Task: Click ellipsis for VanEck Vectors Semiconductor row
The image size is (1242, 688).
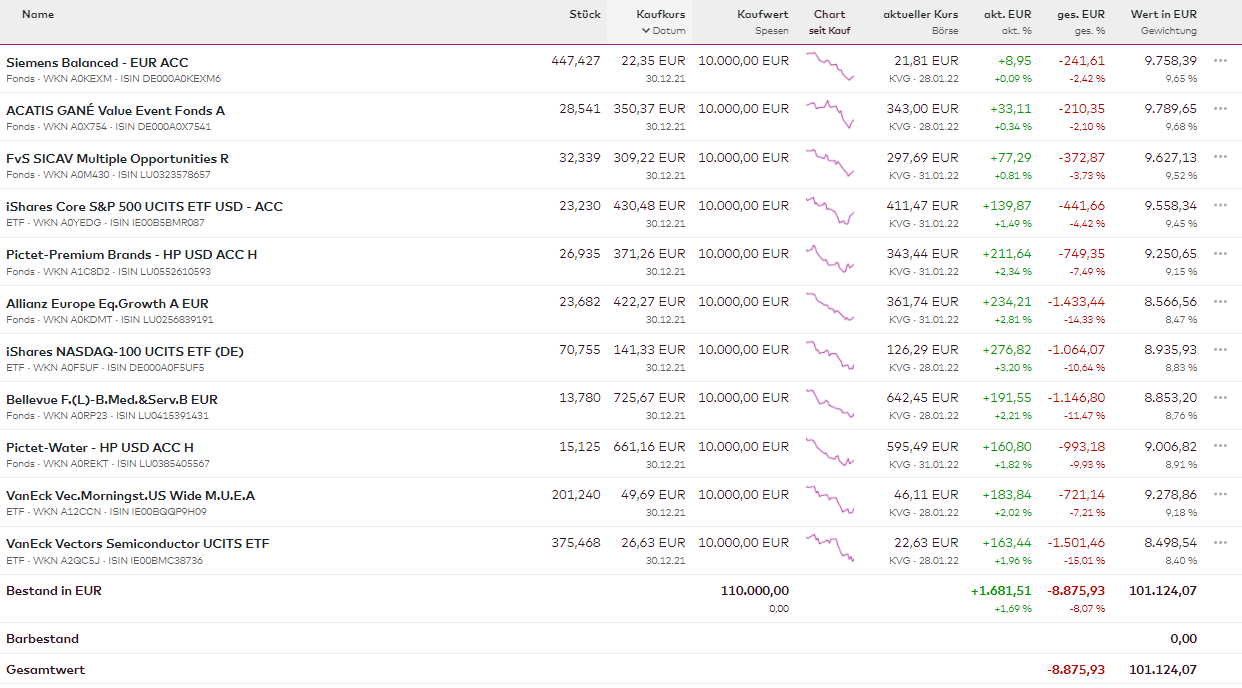Action: [x=1219, y=542]
